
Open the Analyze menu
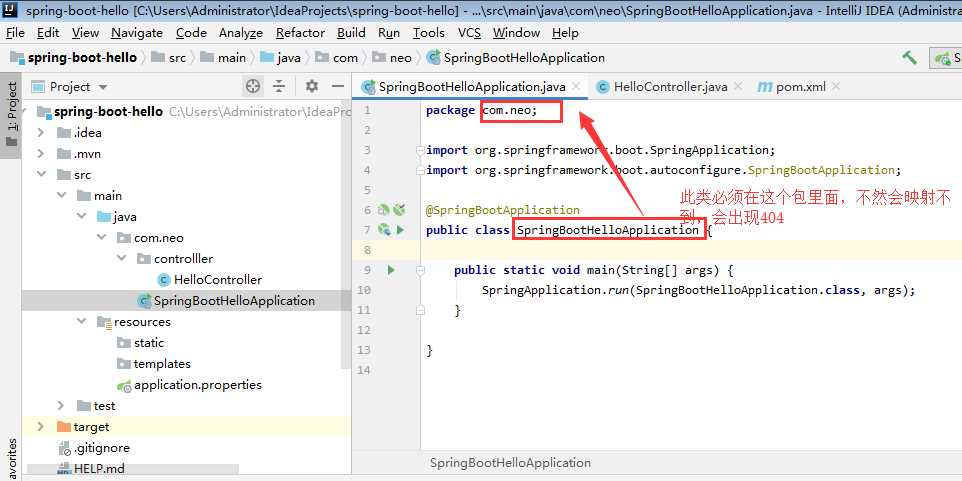click(240, 33)
